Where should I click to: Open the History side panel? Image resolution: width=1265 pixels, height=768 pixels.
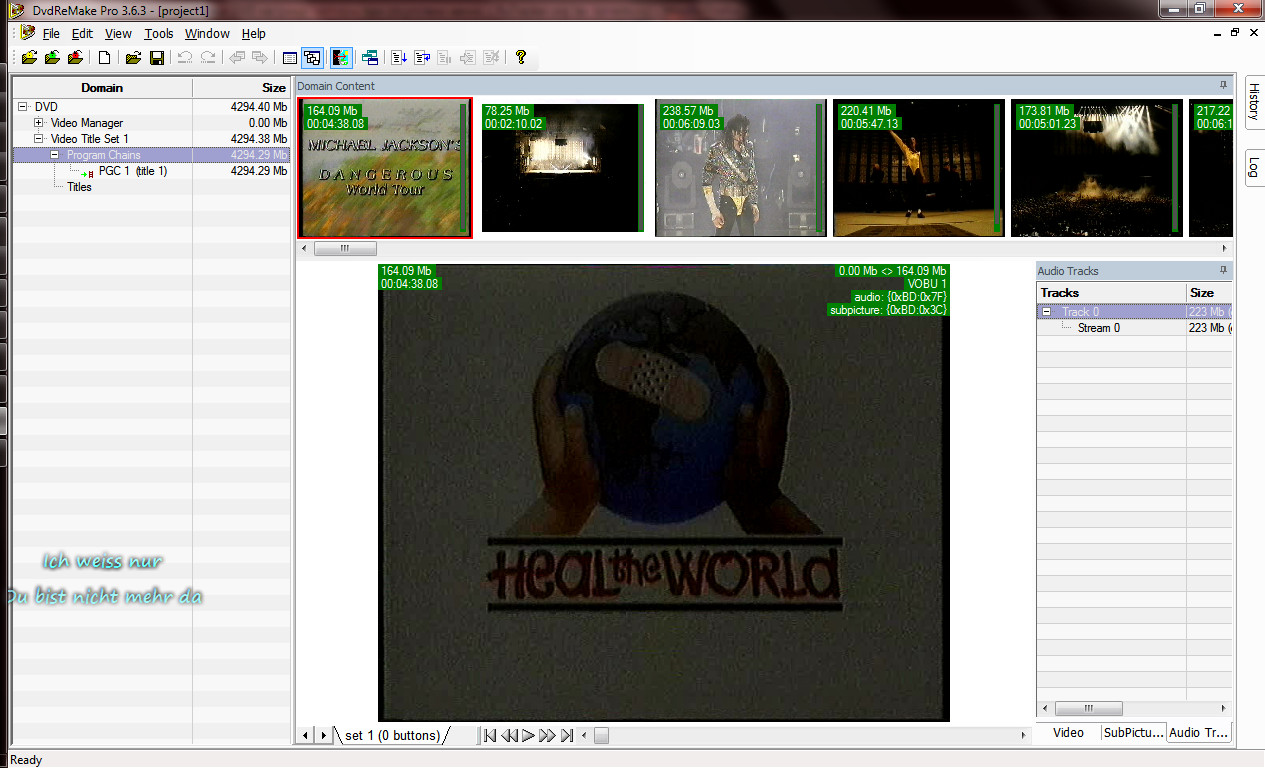tap(1254, 102)
